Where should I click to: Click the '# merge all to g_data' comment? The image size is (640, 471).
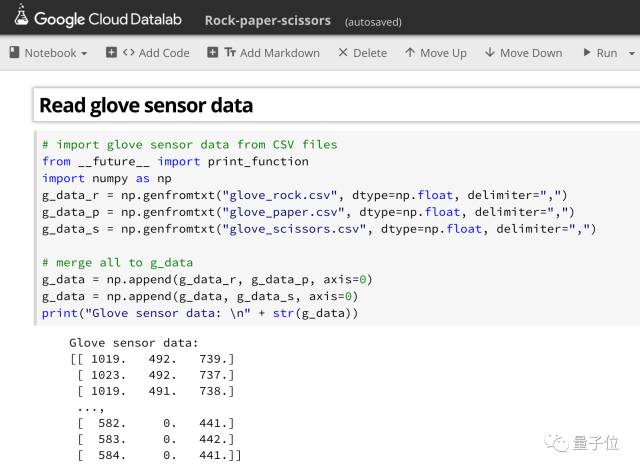click(118, 263)
